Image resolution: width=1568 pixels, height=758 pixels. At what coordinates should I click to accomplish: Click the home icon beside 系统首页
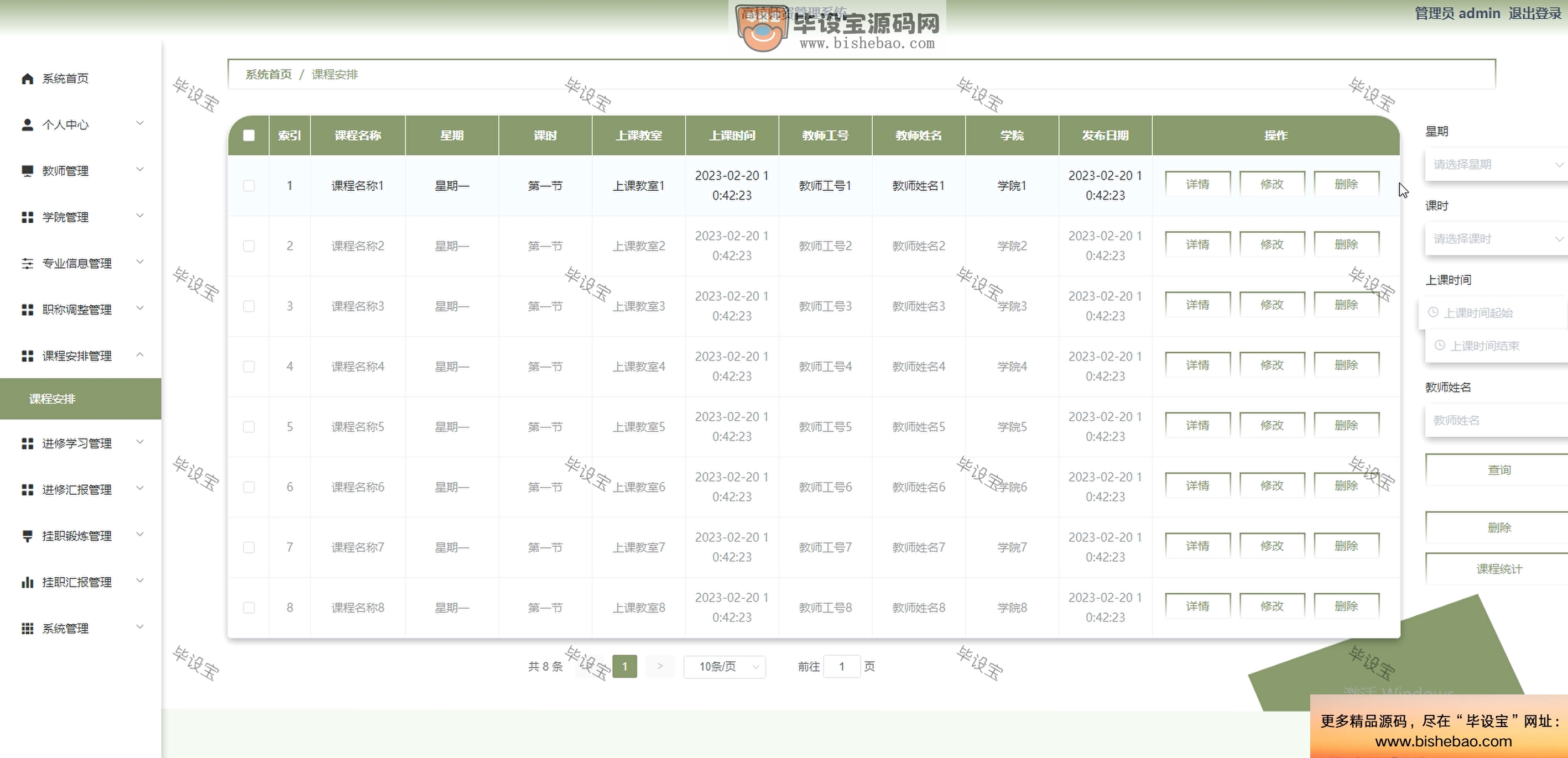coord(27,79)
